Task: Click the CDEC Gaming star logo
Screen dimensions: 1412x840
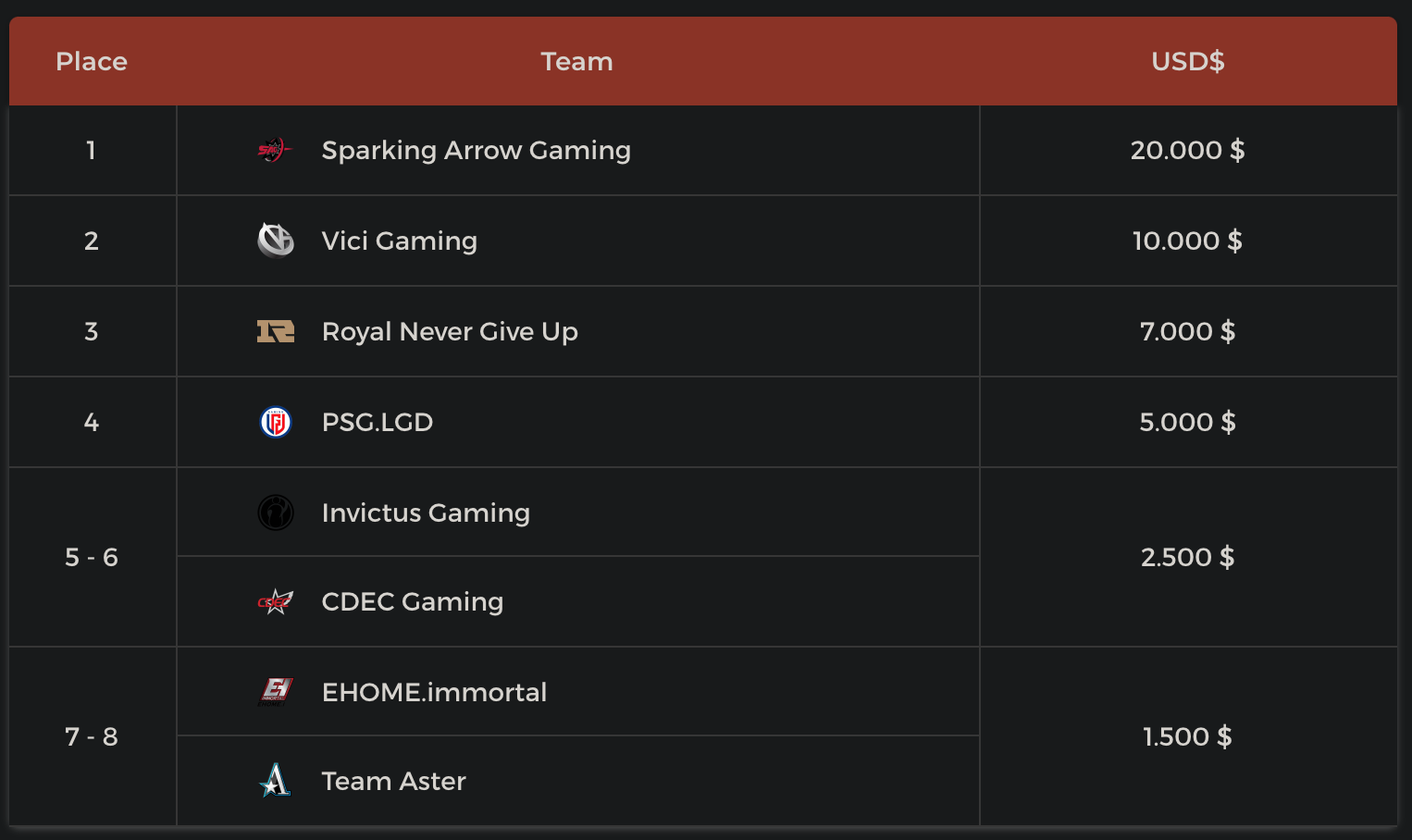Action: pyautogui.click(x=275, y=602)
